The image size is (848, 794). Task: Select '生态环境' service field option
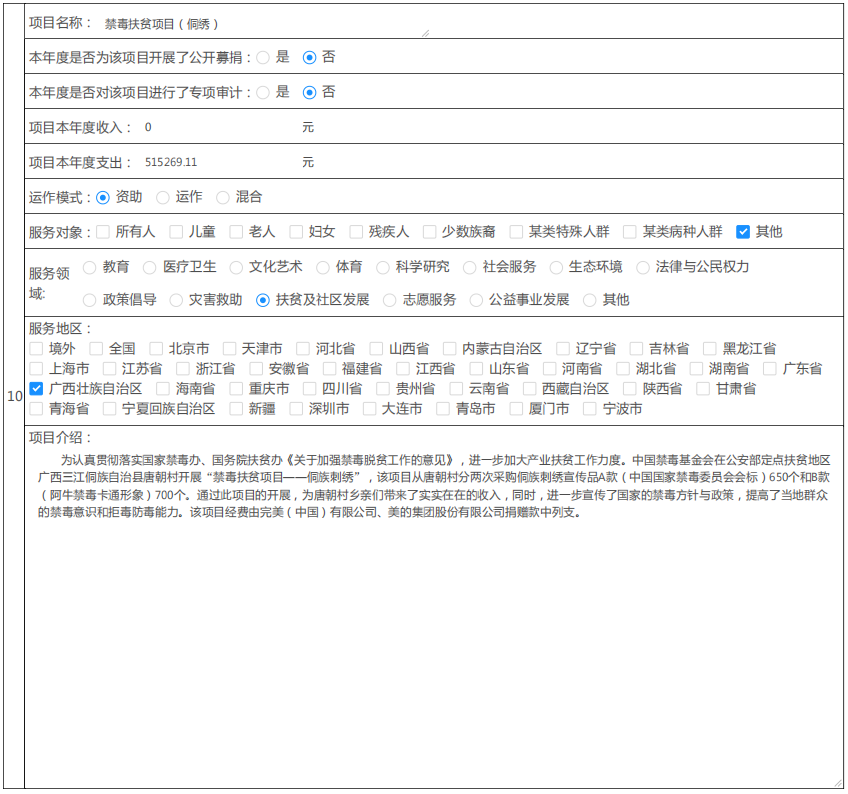click(556, 267)
